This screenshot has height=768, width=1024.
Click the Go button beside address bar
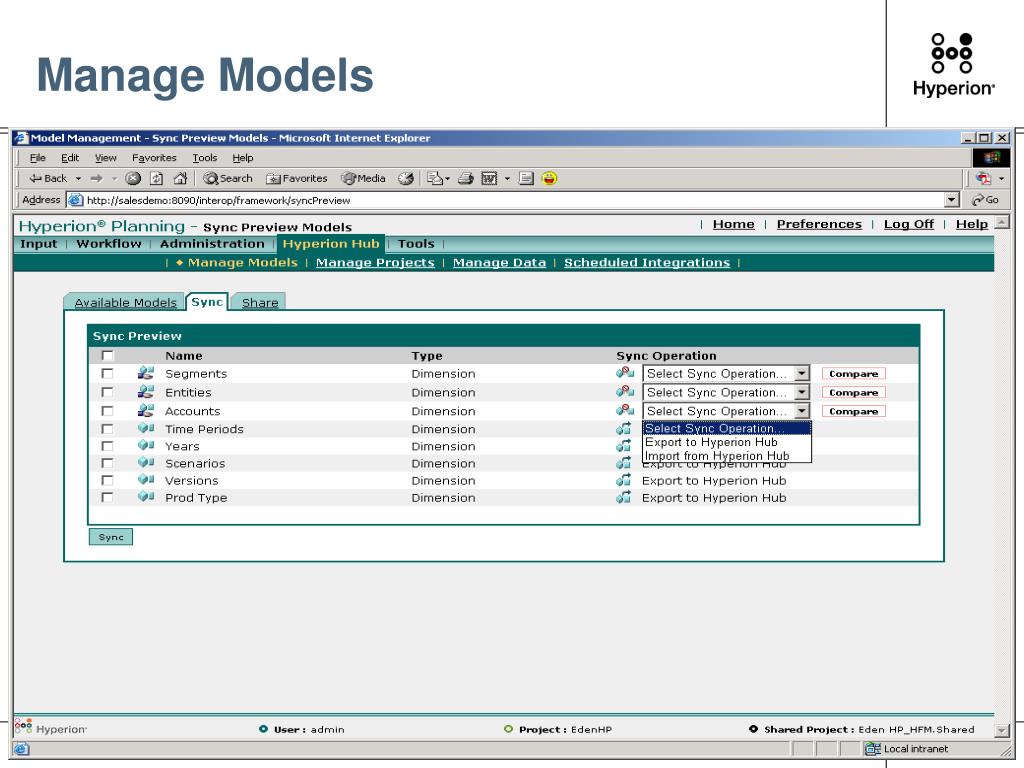click(985, 200)
